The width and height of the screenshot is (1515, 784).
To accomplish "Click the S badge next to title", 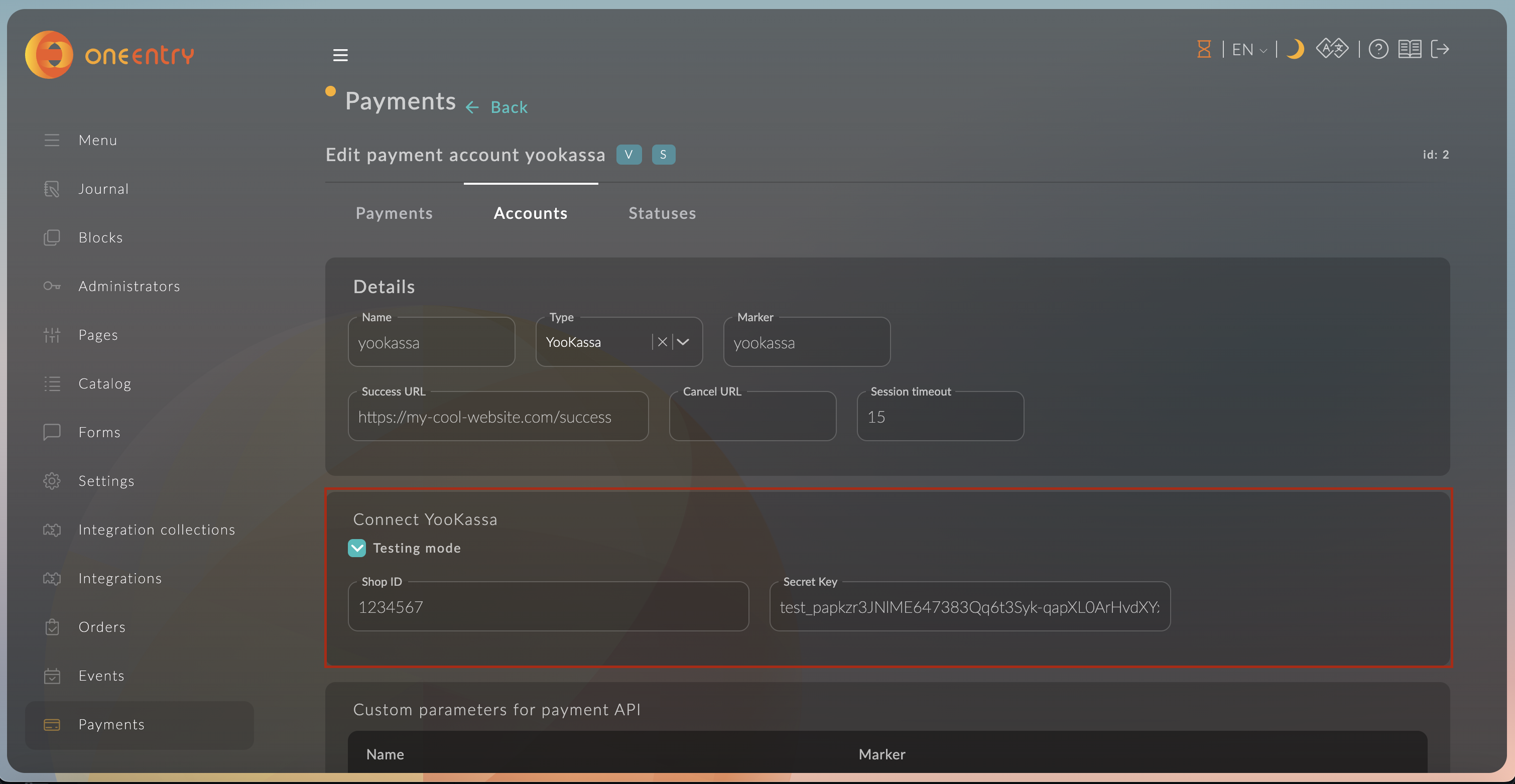I will (664, 155).
